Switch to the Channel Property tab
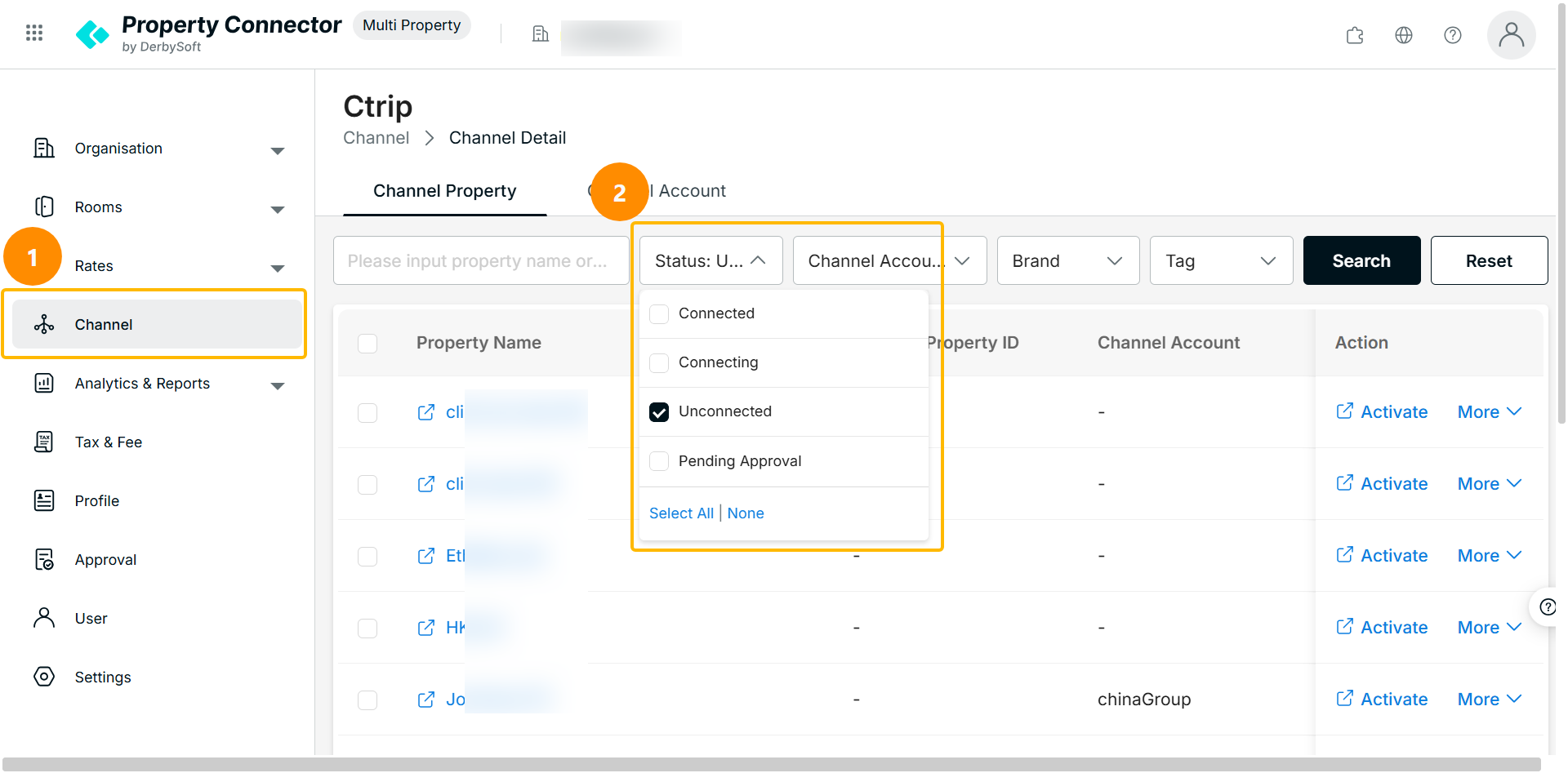The width and height of the screenshot is (1568, 773). (445, 191)
